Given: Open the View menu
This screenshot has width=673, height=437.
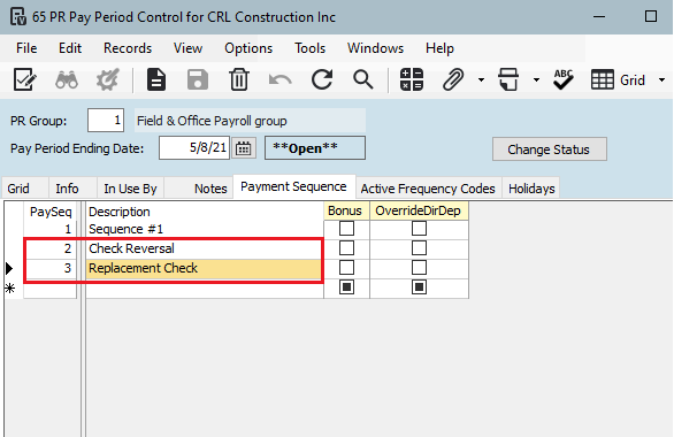Looking at the screenshot, I should click(x=188, y=48).
